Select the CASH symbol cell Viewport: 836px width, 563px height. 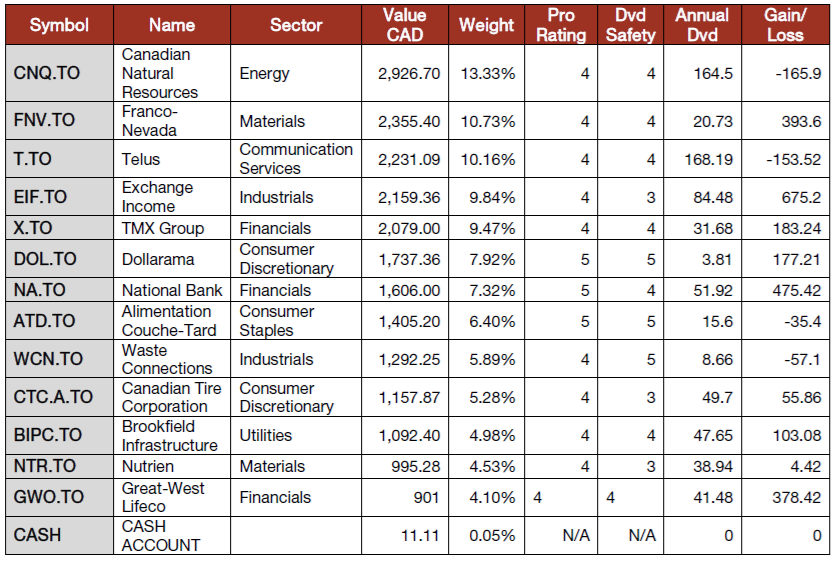tap(37, 535)
